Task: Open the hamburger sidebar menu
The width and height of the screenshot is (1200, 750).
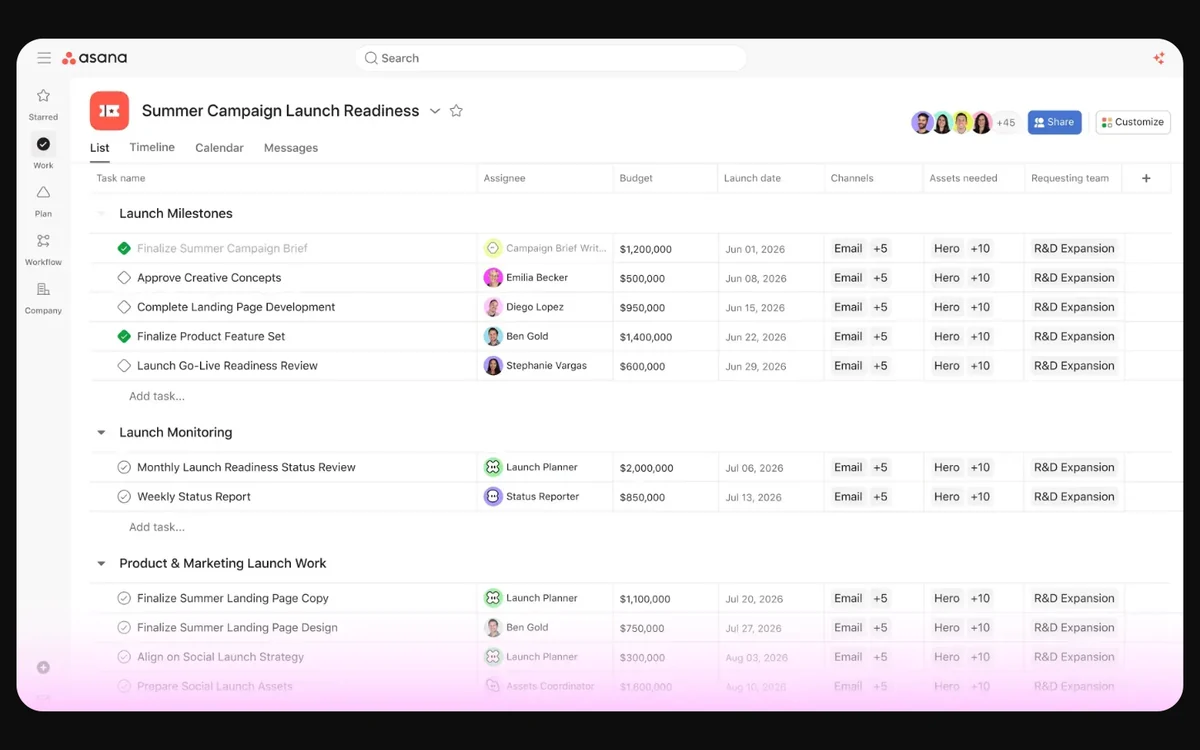Action: [44, 58]
